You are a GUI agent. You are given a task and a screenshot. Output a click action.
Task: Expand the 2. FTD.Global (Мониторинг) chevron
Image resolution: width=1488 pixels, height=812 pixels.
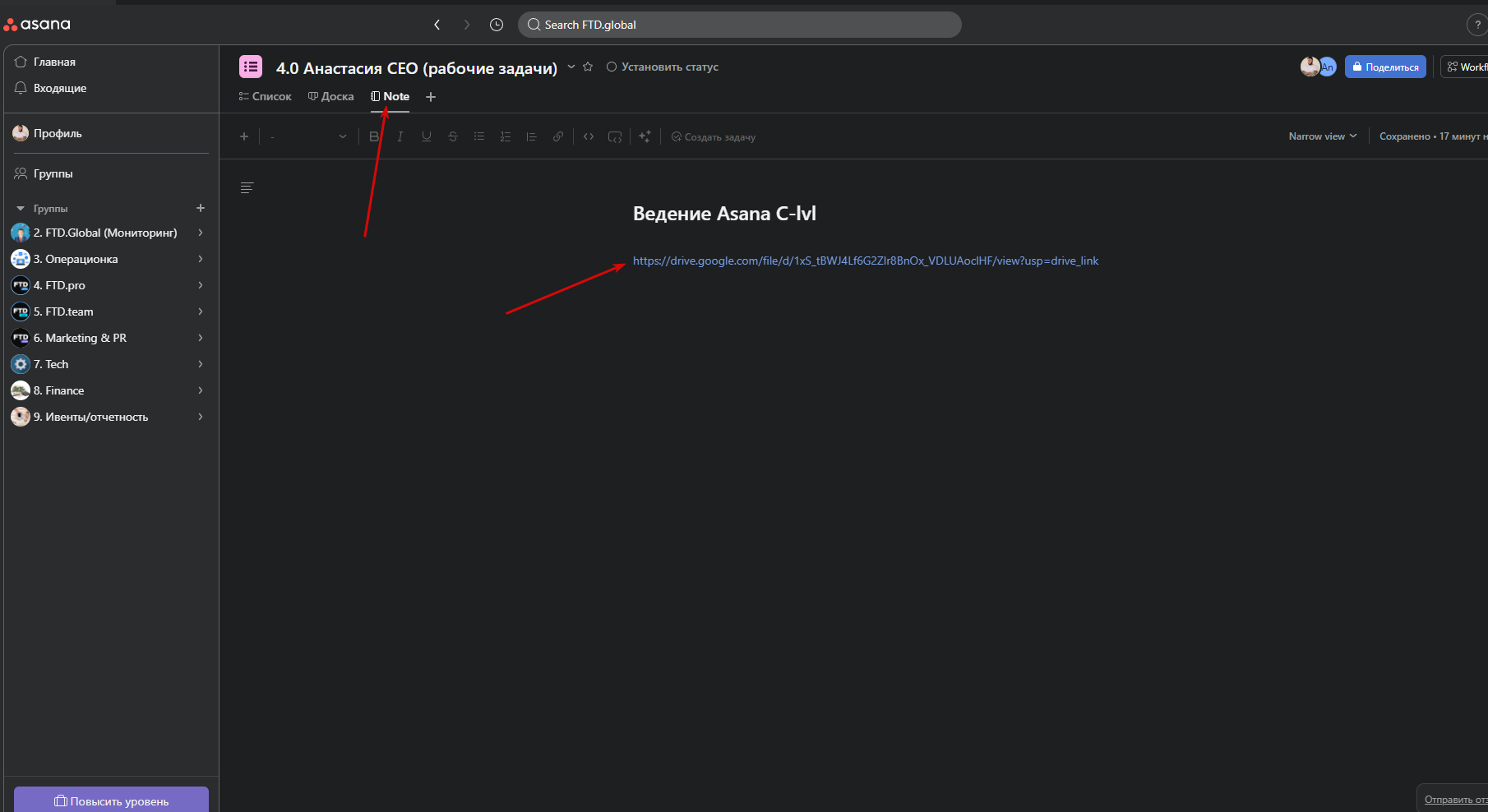[x=201, y=233]
